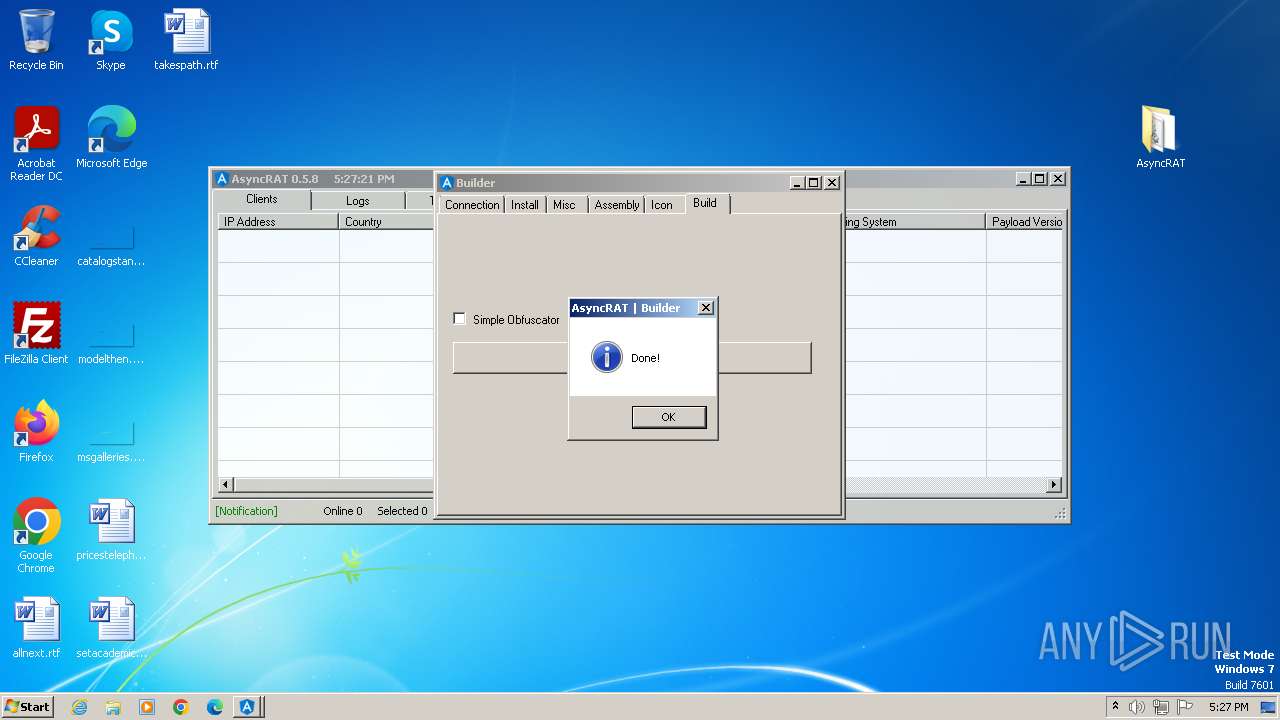This screenshot has width=1280, height=720.
Task: Select the allnext.rtf document icon
Action: (36, 628)
